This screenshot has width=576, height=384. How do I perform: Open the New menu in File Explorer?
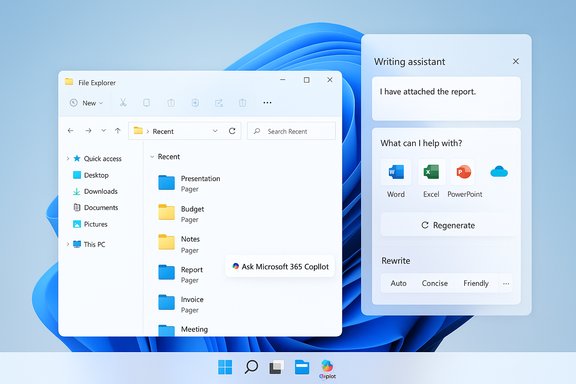click(86, 103)
